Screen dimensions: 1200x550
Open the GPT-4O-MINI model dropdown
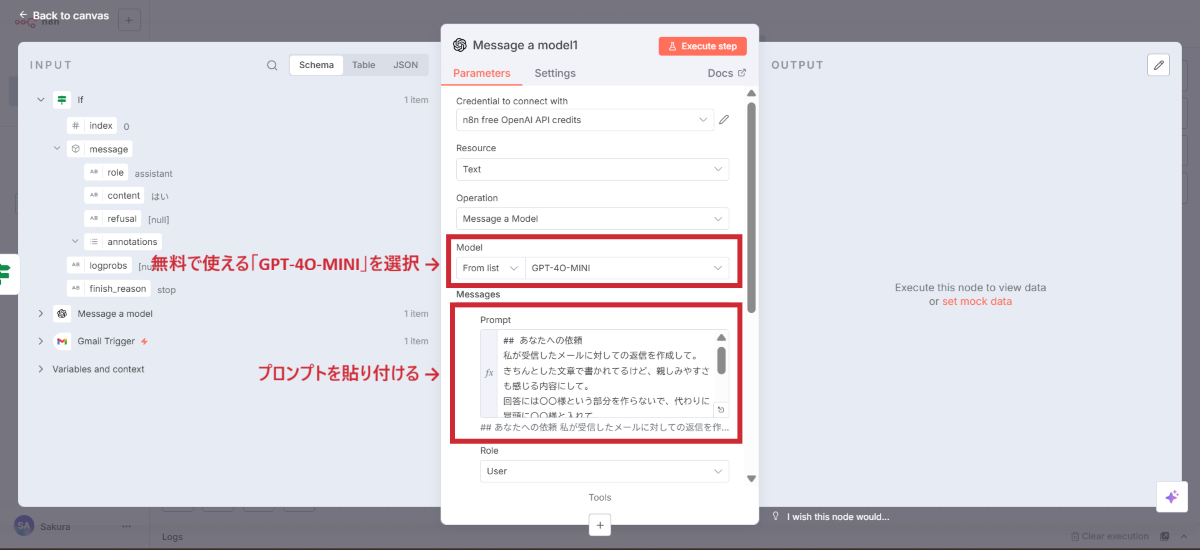pos(627,268)
